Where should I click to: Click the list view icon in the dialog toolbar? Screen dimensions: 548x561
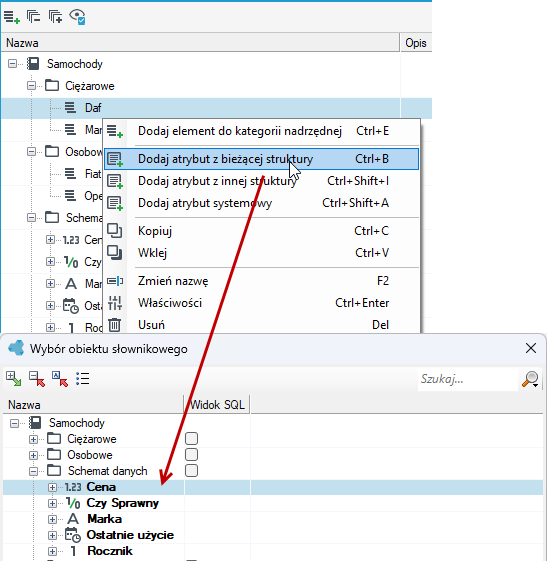click(x=83, y=379)
